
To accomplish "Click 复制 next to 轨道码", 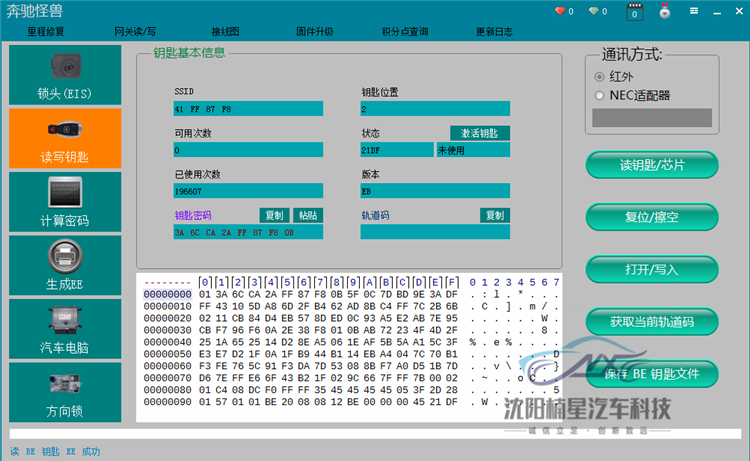I will click(x=494, y=215).
